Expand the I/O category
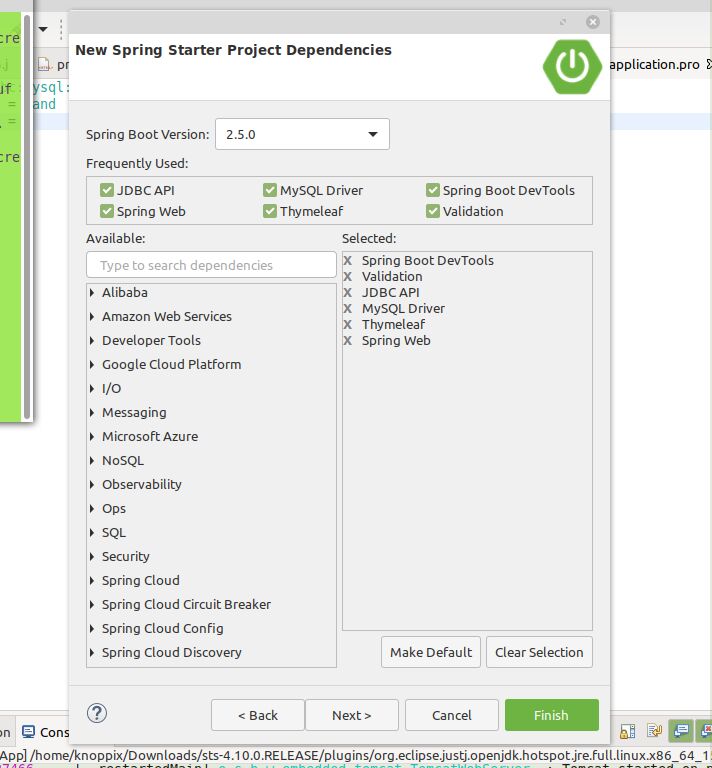 click(92, 389)
